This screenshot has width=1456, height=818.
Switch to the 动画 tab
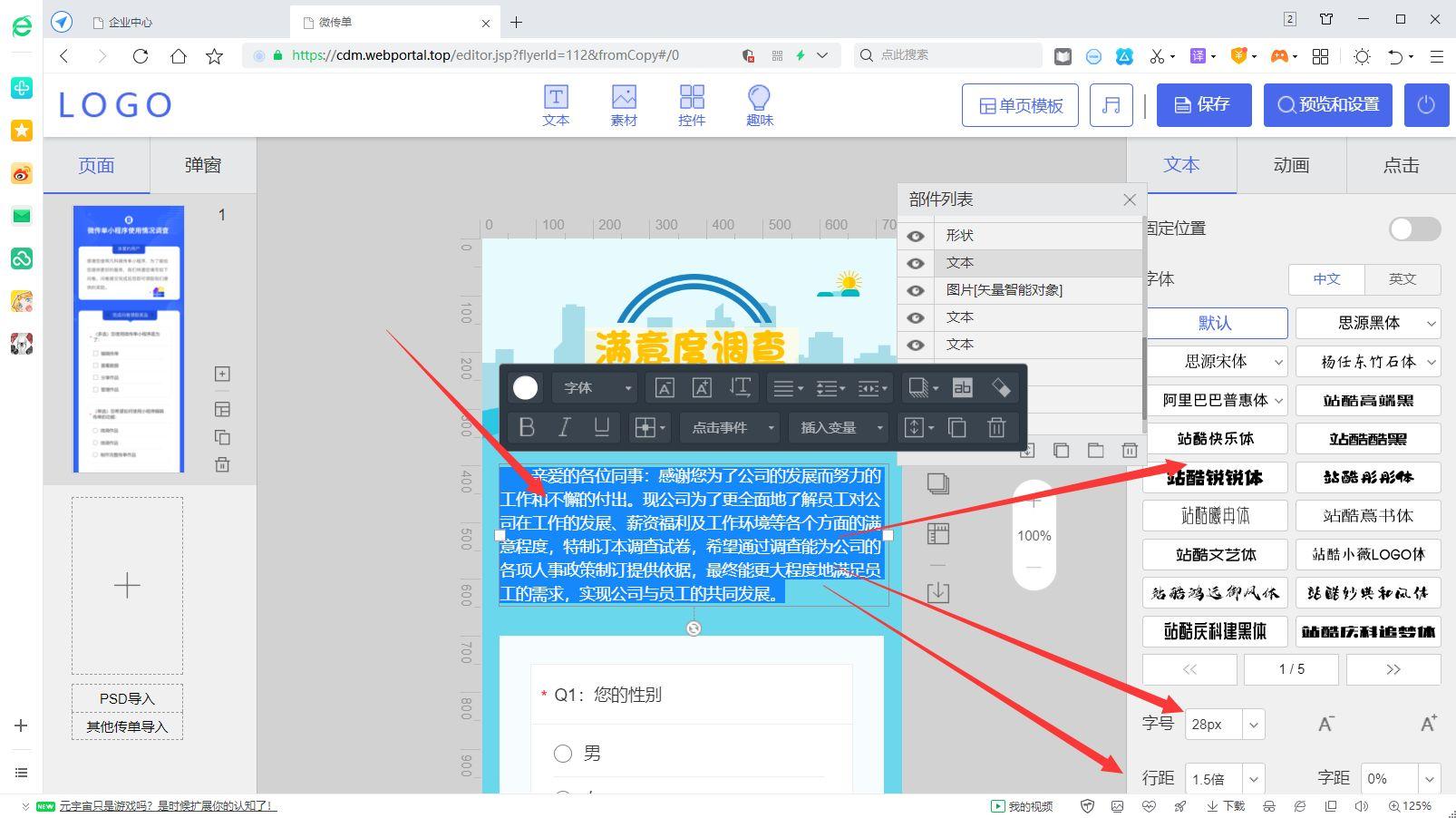(1291, 165)
